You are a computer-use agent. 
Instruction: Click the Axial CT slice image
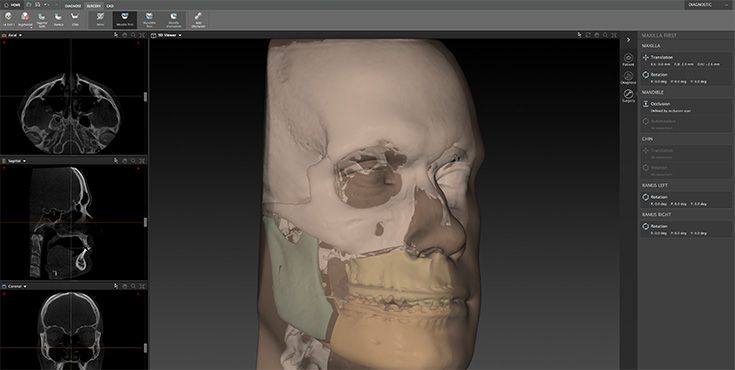pyautogui.click(x=70, y=113)
